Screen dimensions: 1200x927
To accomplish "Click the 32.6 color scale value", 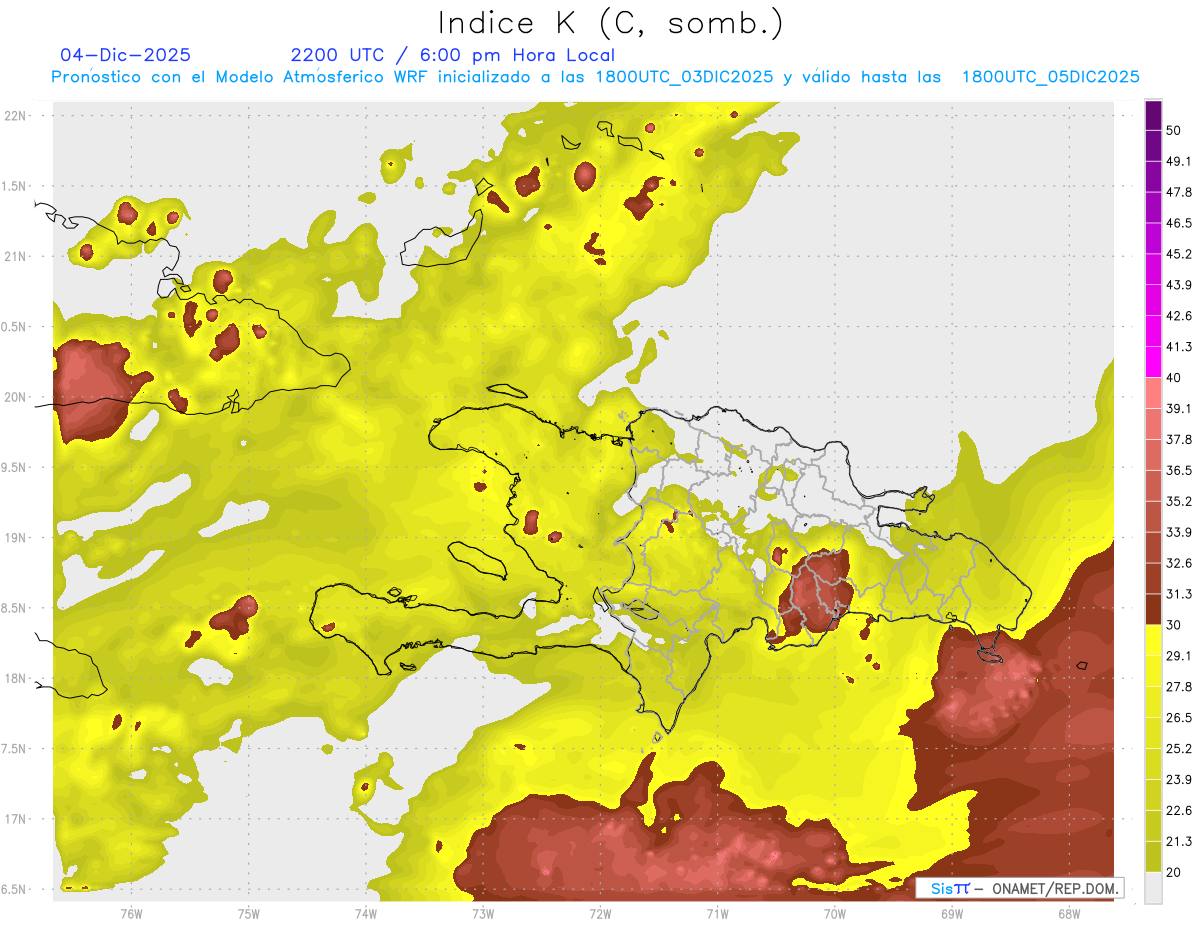I will tap(1179, 563).
